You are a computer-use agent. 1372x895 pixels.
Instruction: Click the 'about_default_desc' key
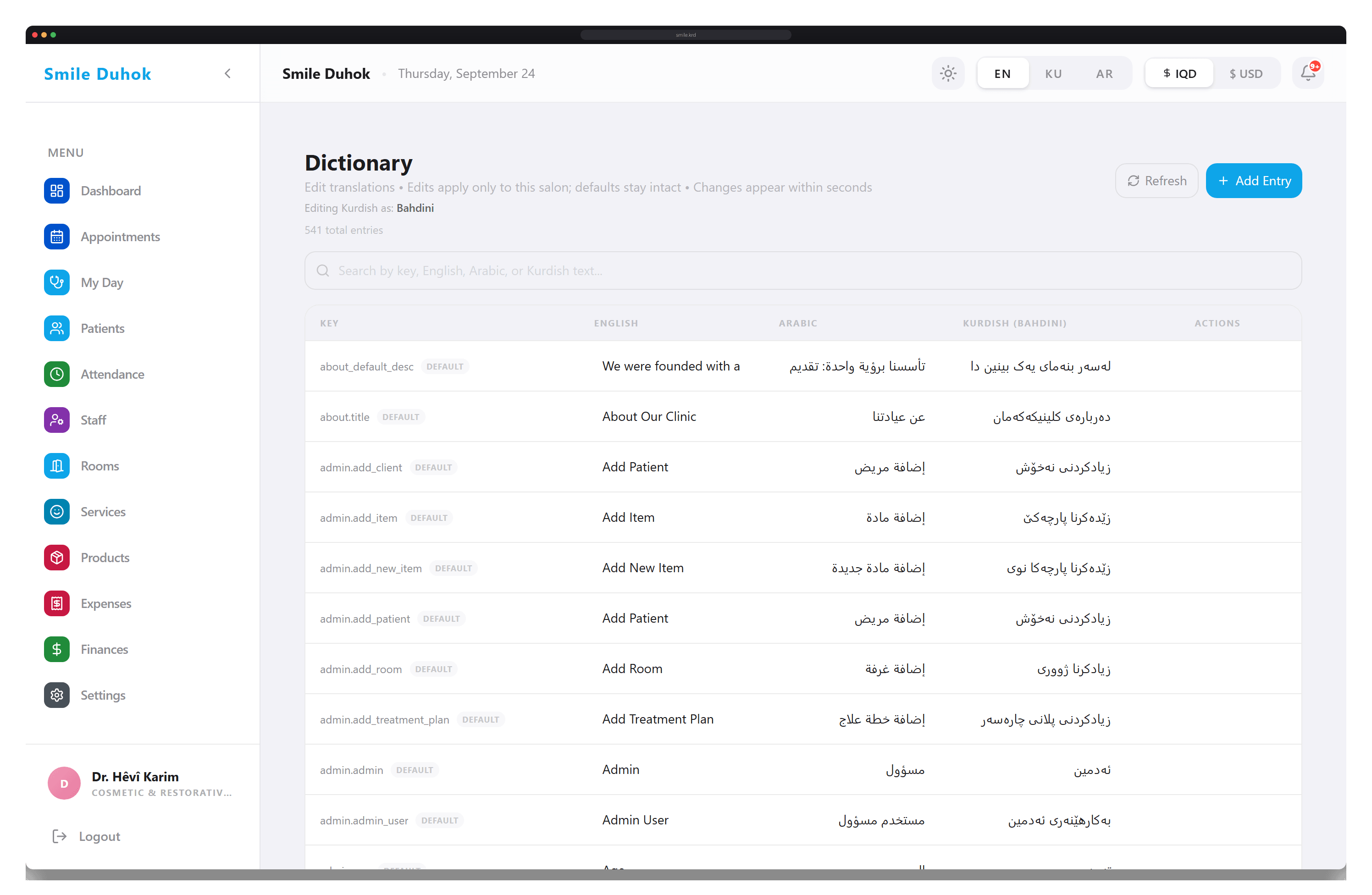367,366
